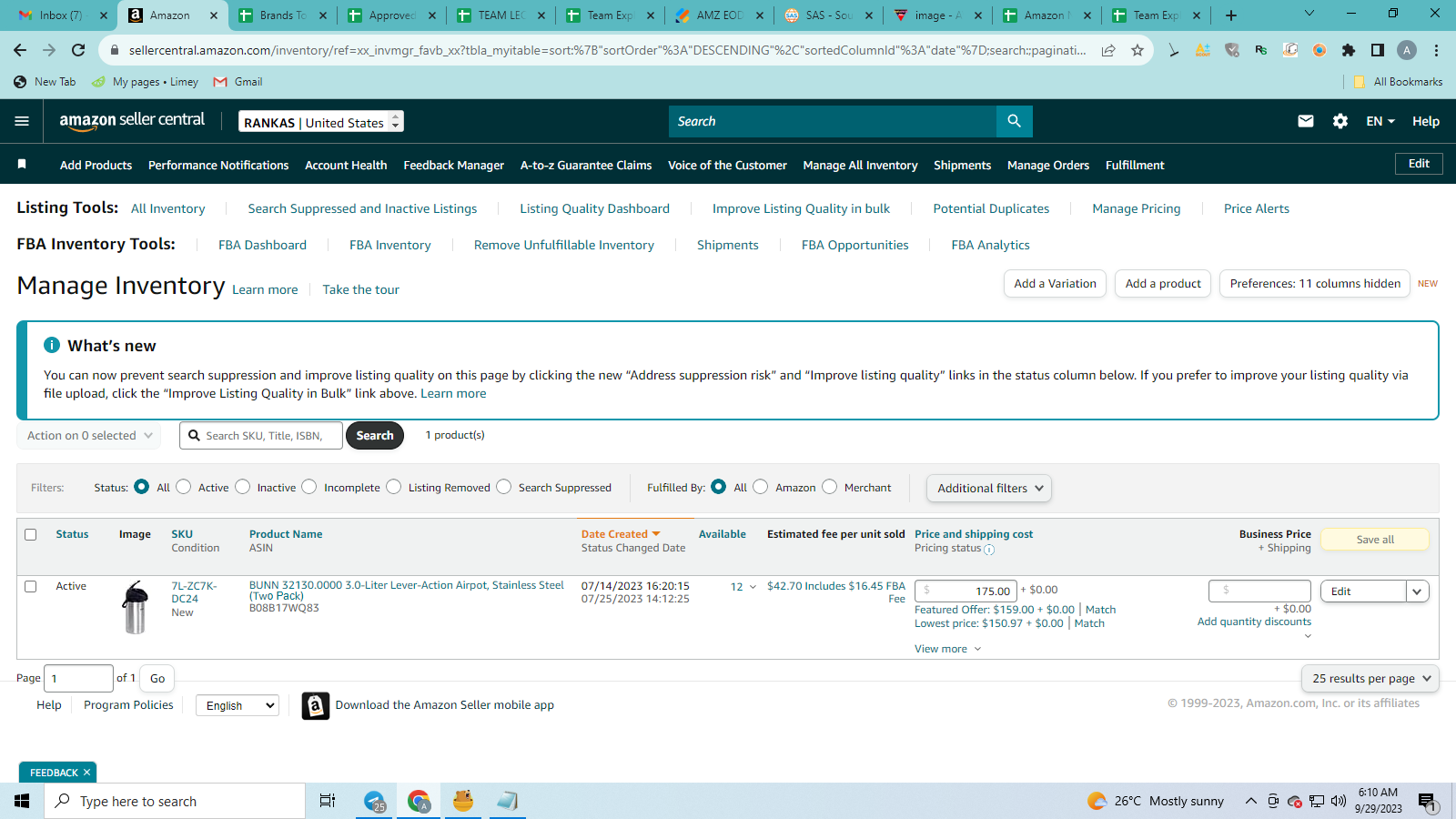Click the browser back arrow

point(20,50)
